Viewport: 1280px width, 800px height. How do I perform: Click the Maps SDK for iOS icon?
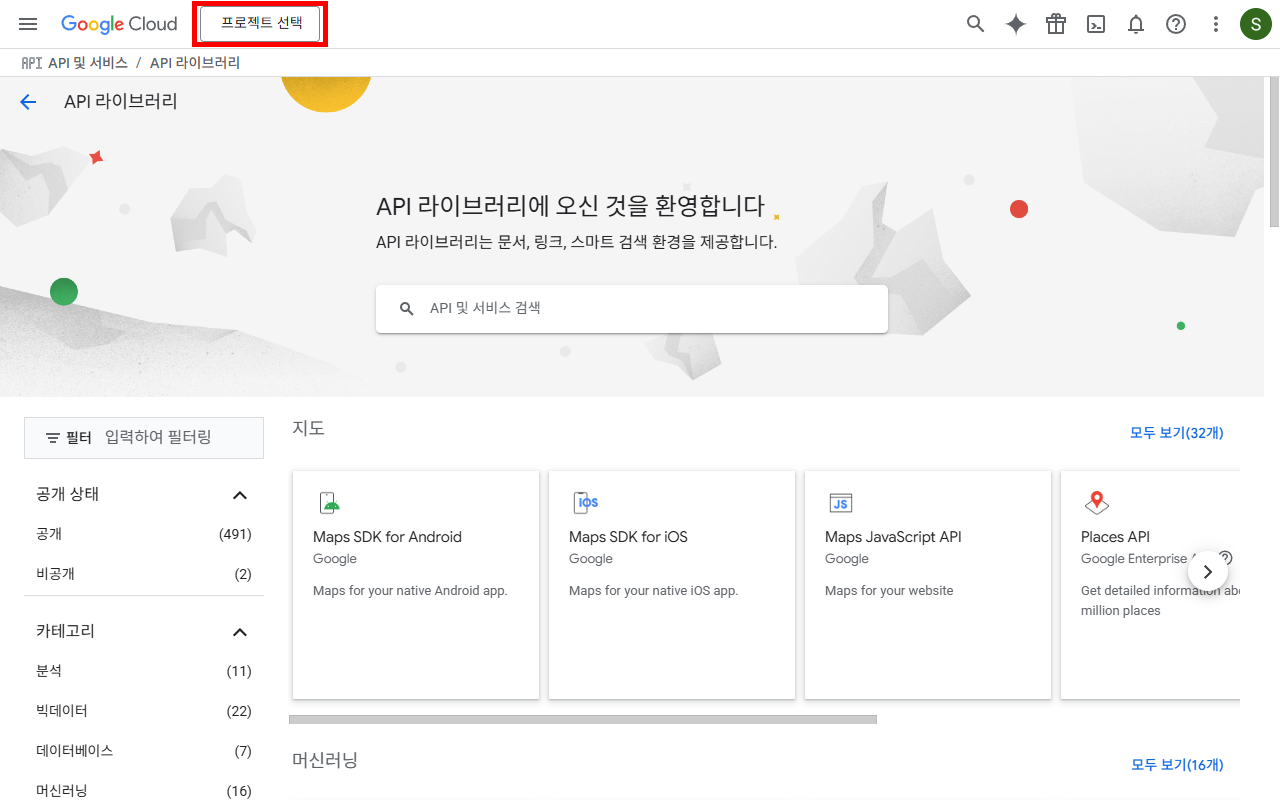point(585,502)
